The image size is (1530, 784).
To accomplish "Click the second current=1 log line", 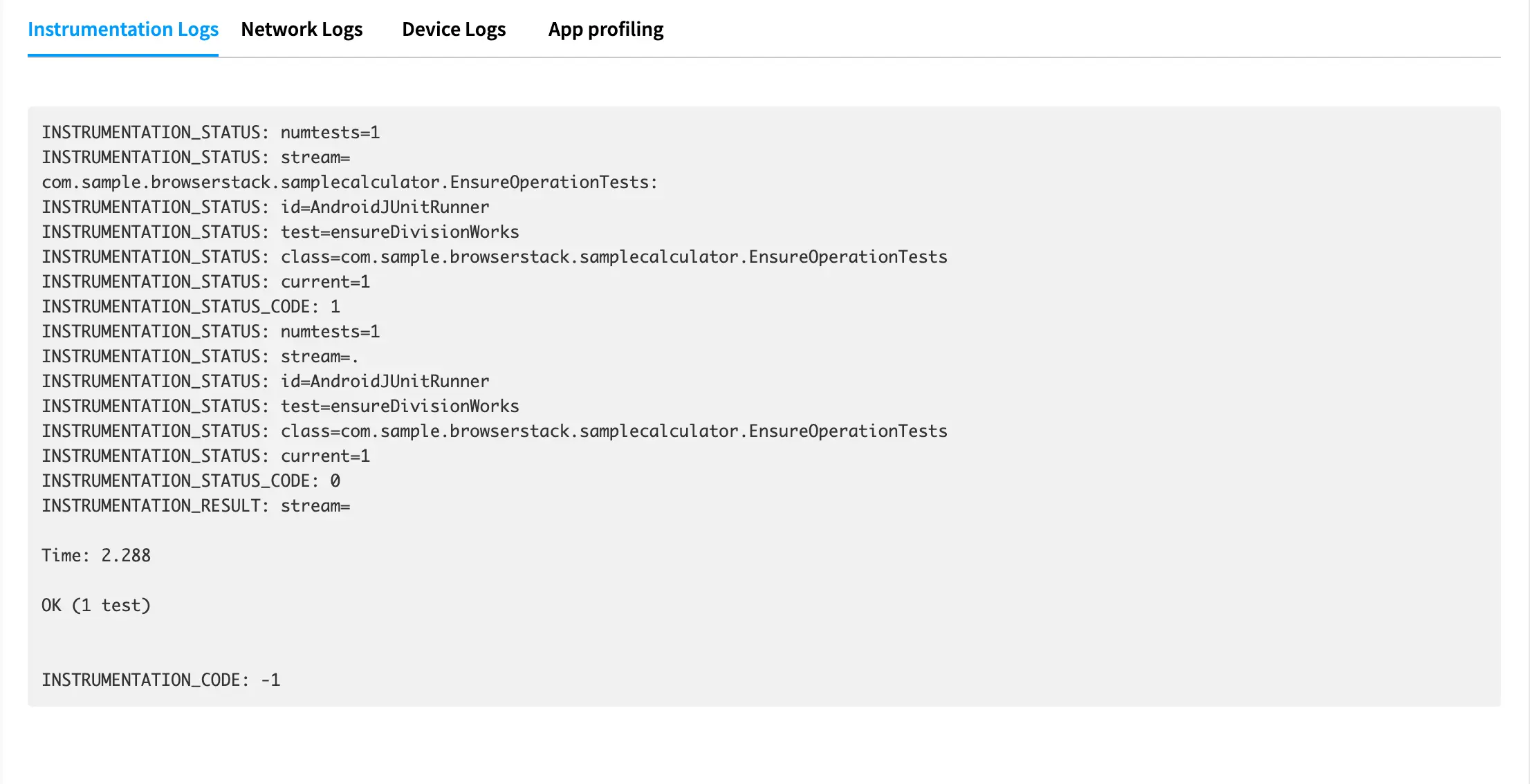I will pos(205,456).
